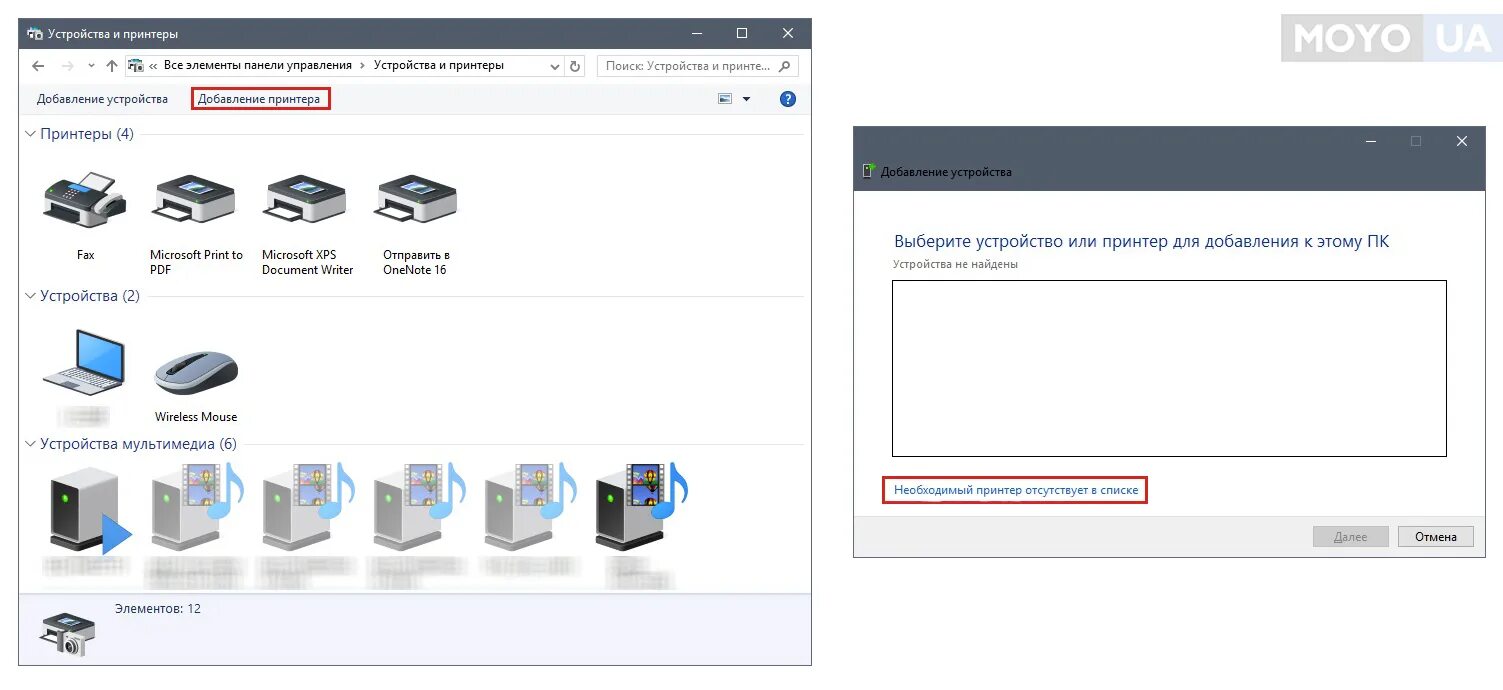
Task: Click the Далее button in dialog
Action: [x=1350, y=537]
